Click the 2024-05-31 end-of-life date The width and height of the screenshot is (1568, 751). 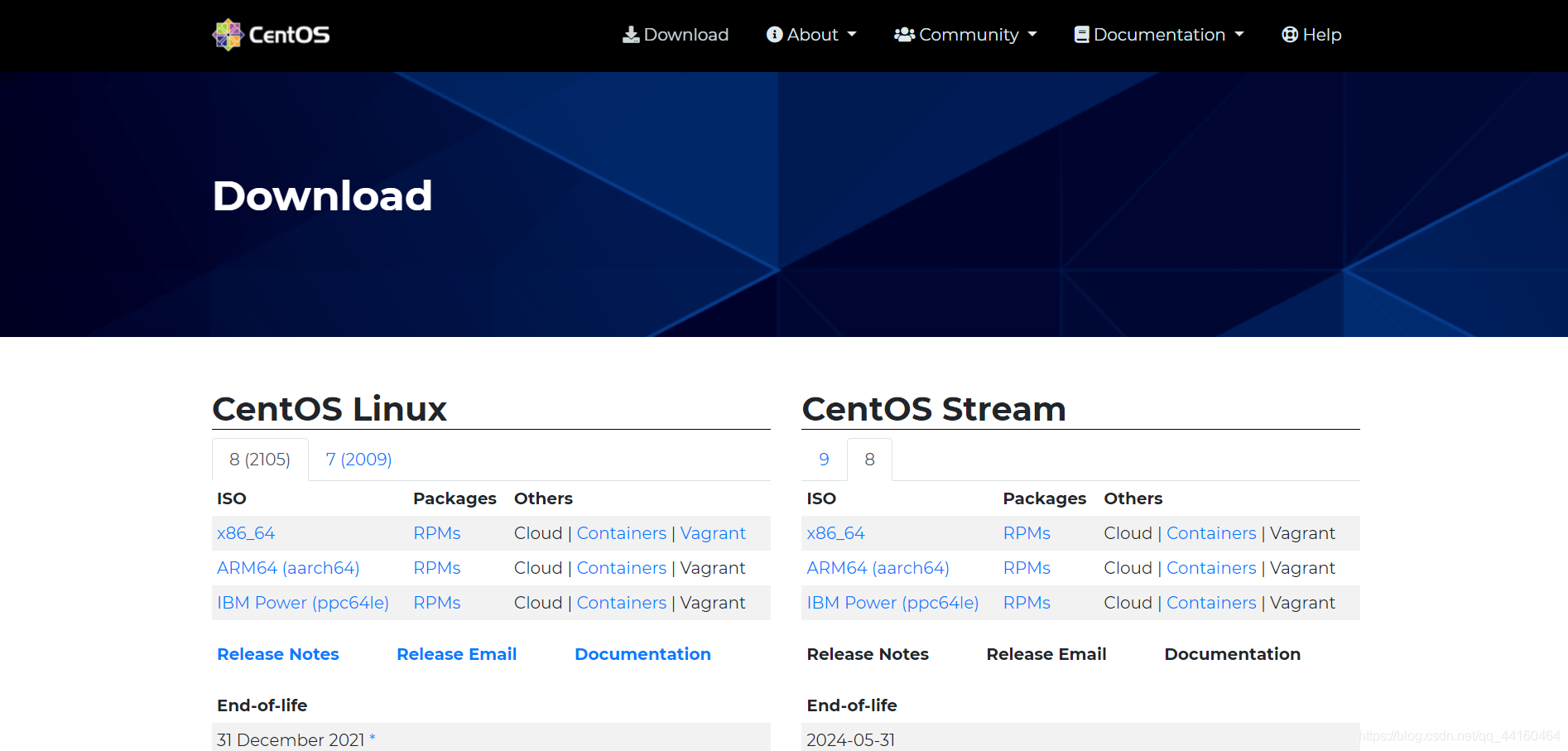coord(851,740)
